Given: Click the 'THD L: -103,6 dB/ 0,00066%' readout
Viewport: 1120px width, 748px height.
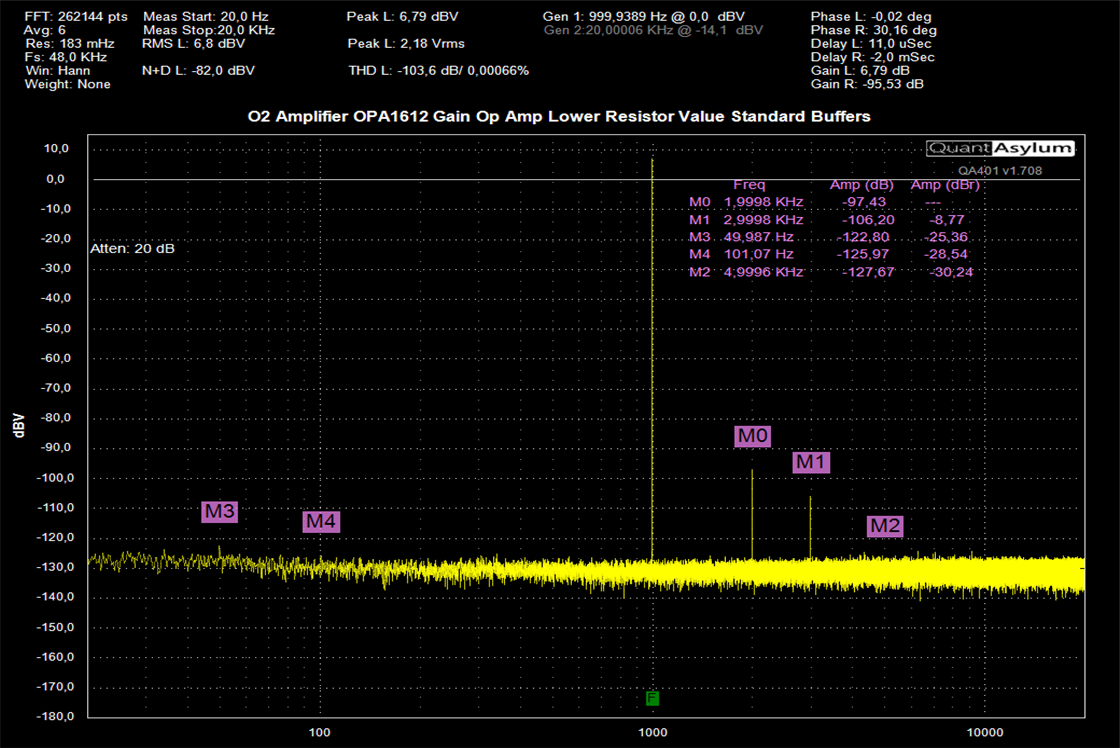Looking at the screenshot, I should 439,71.
